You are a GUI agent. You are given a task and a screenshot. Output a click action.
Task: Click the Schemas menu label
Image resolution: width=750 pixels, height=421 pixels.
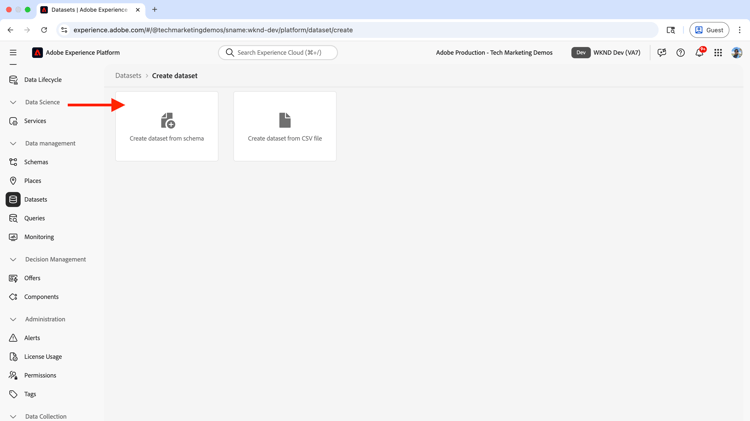click(x=36, y=162)
